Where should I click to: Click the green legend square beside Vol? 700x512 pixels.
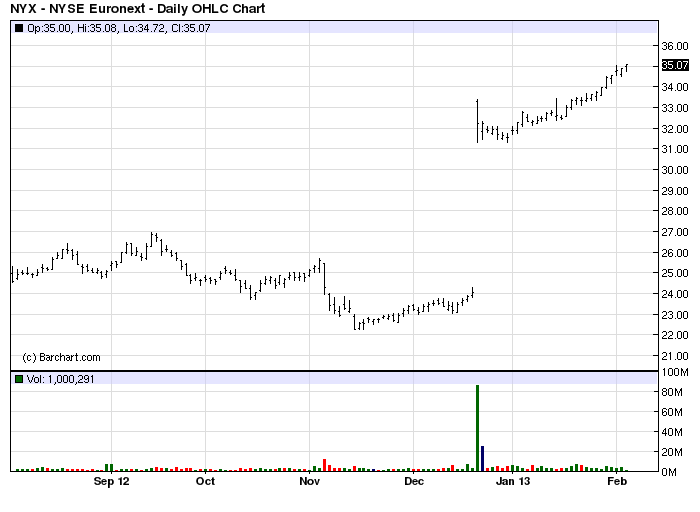(x=19, y=379)
